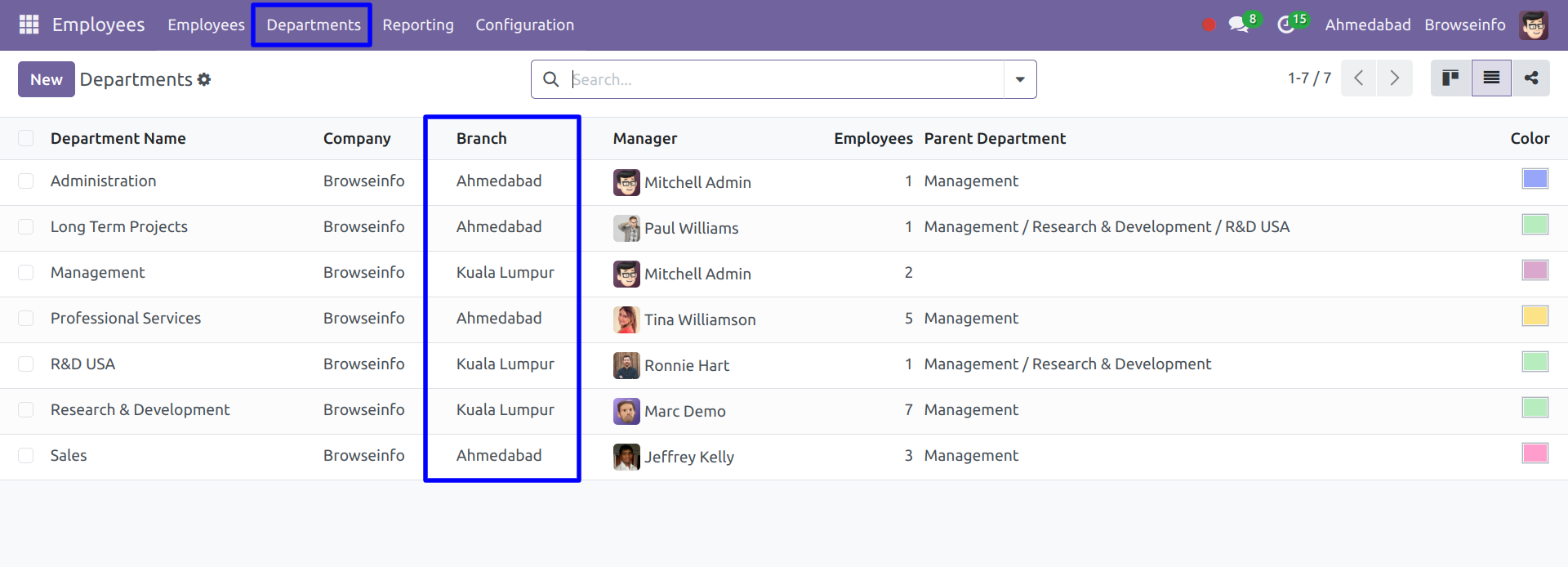Check the Administration row checkbox

[26, 181]
